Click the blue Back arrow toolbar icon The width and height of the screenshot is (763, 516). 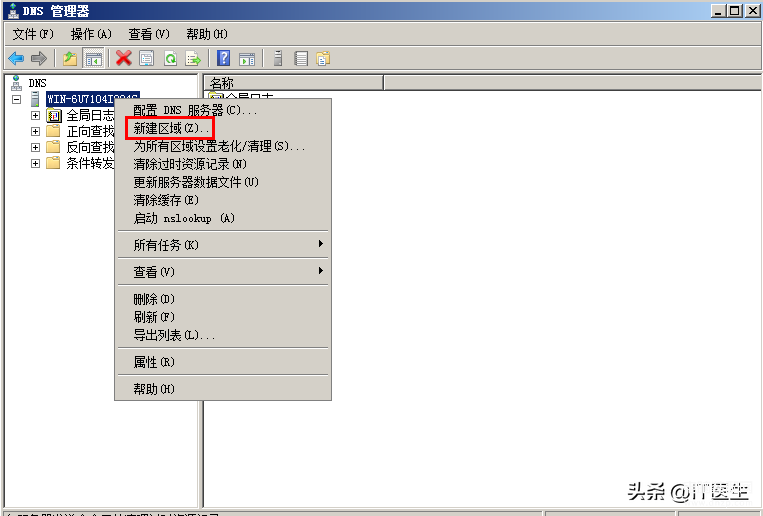16,59
